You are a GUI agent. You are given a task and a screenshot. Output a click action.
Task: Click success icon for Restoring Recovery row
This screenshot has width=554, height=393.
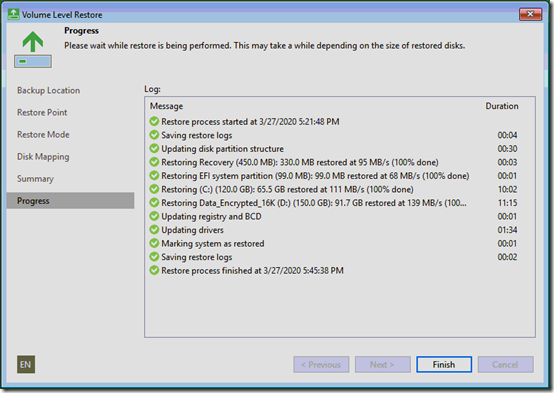click(154, 162)
